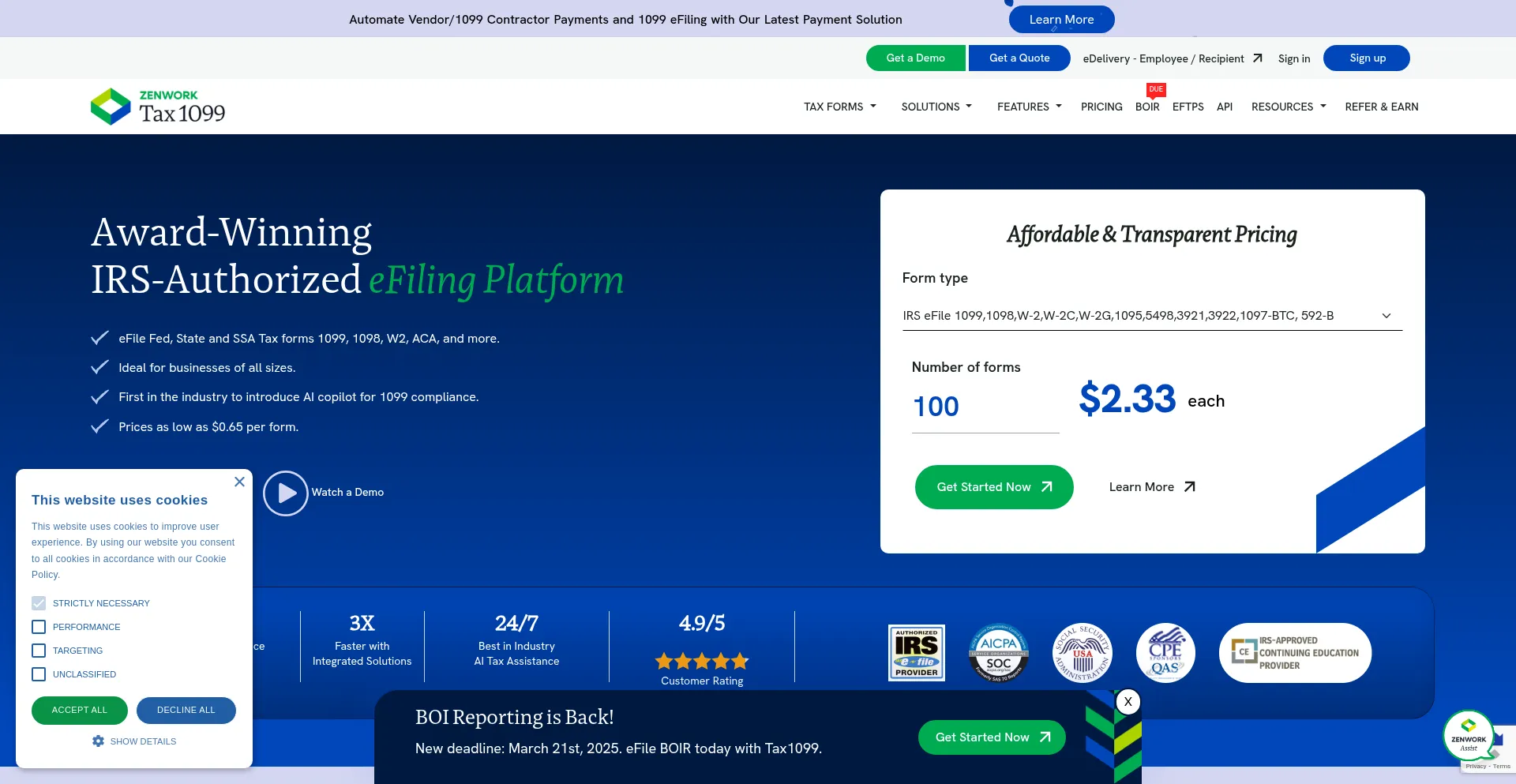Close the cookie consent popup
The image size is (1516, 784).
click(239, 482)
